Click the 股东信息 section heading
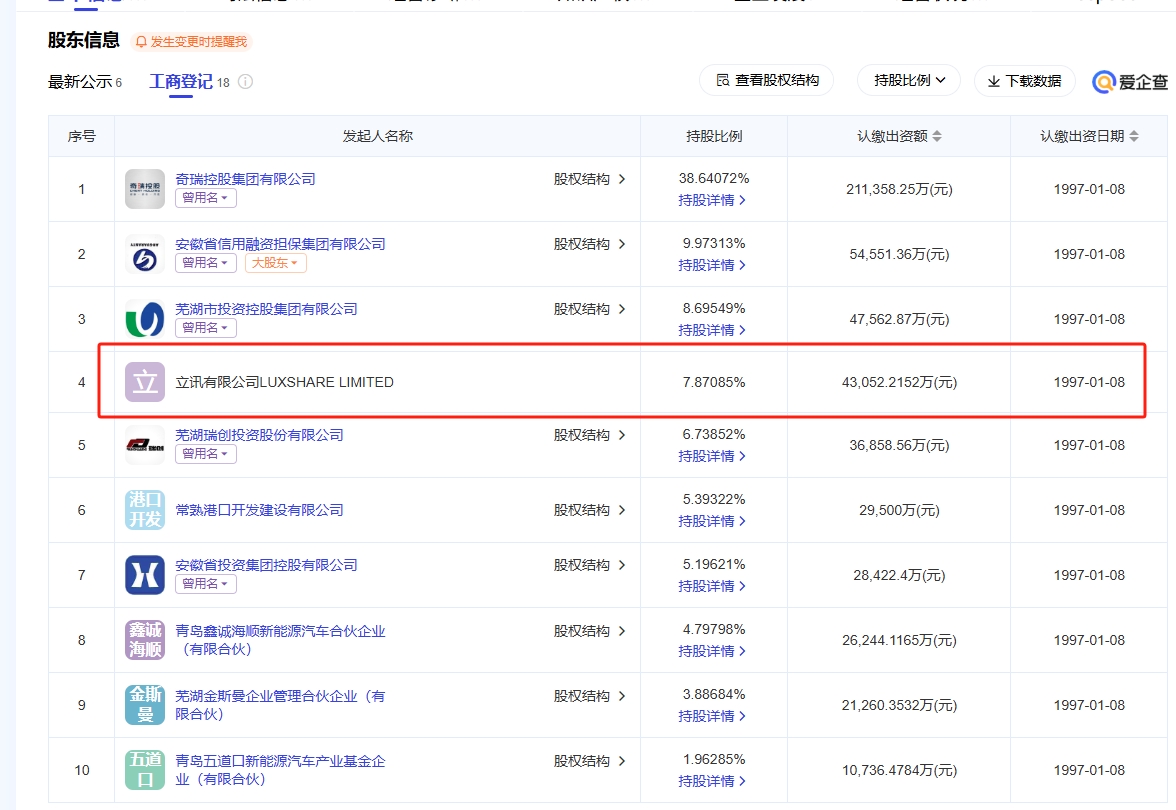Screen dimensions: 1176x810 coord(84,40)
